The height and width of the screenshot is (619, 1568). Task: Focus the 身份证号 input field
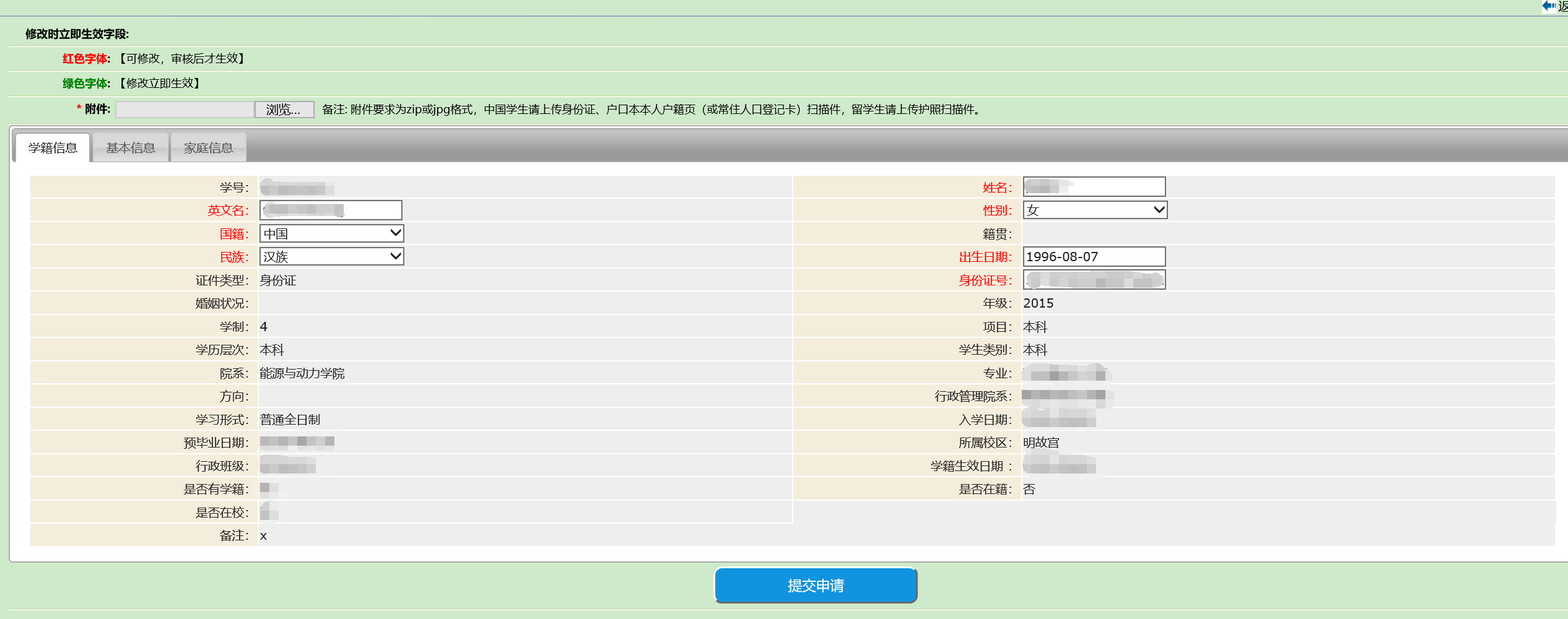[x=1094, y=280]
